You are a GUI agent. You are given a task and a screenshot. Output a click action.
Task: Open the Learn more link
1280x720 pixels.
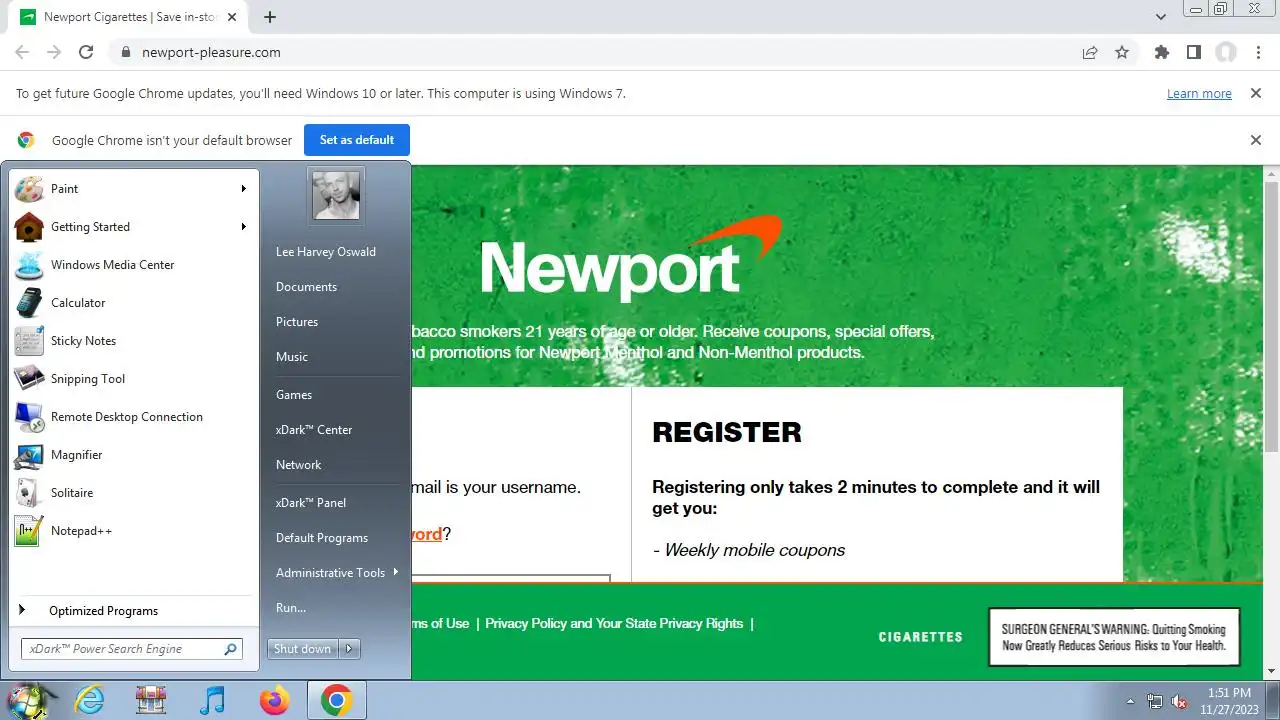[1199, 94]
